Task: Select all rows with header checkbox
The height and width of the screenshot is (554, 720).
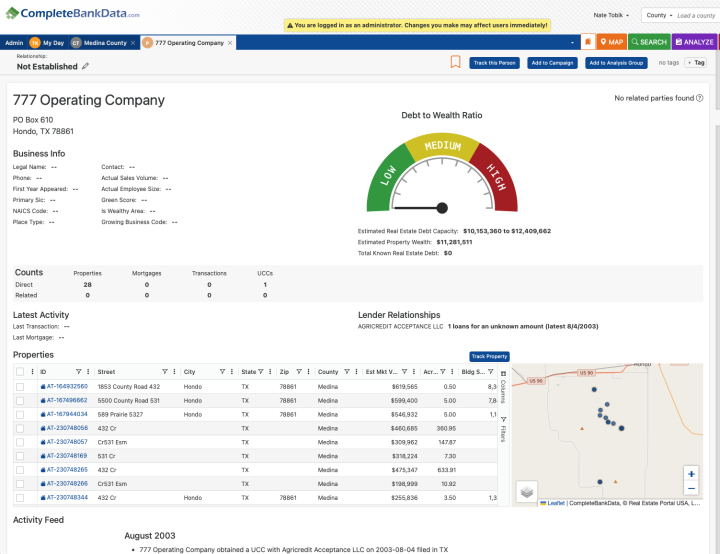Action: [x=20, y=371]
